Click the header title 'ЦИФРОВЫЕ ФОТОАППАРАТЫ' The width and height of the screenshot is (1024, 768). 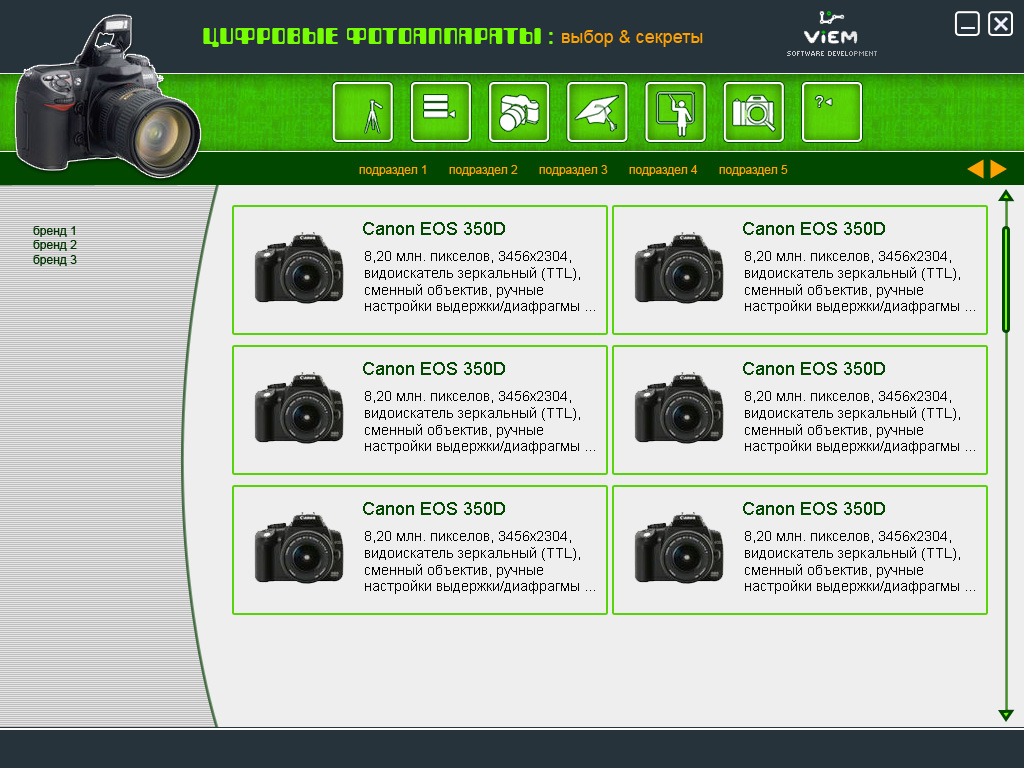(x=372, y=37)
